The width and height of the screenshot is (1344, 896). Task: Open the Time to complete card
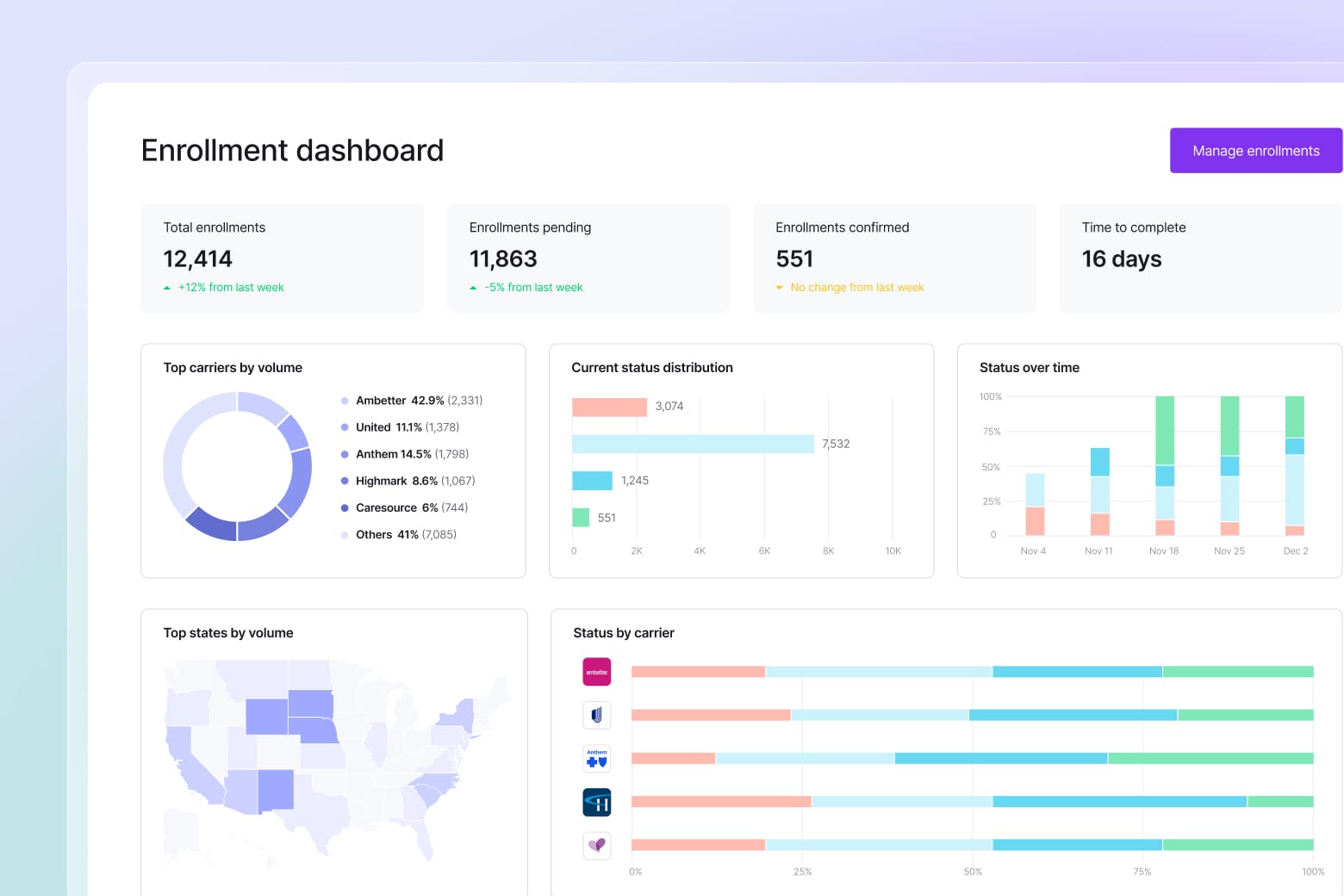pyautogui.click(x=1200, y=258)
